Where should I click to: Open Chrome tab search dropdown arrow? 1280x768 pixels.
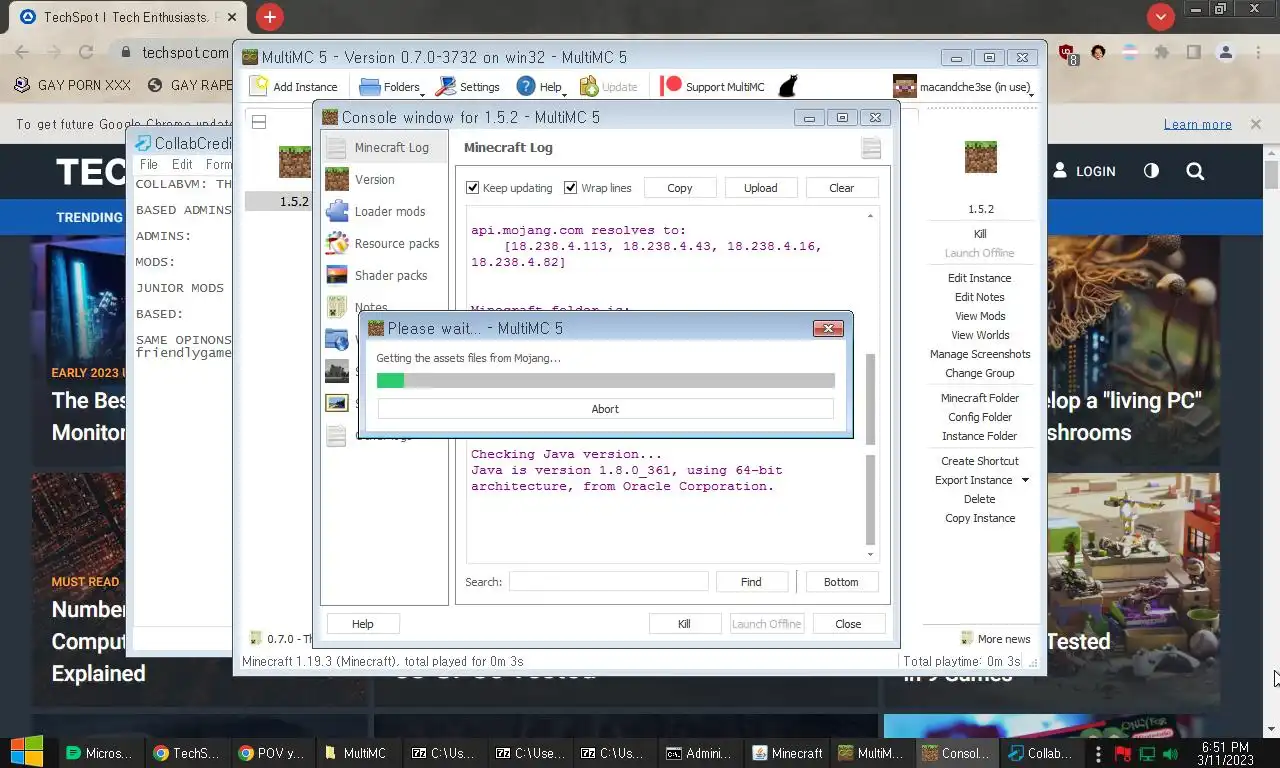coord(1160,16)
